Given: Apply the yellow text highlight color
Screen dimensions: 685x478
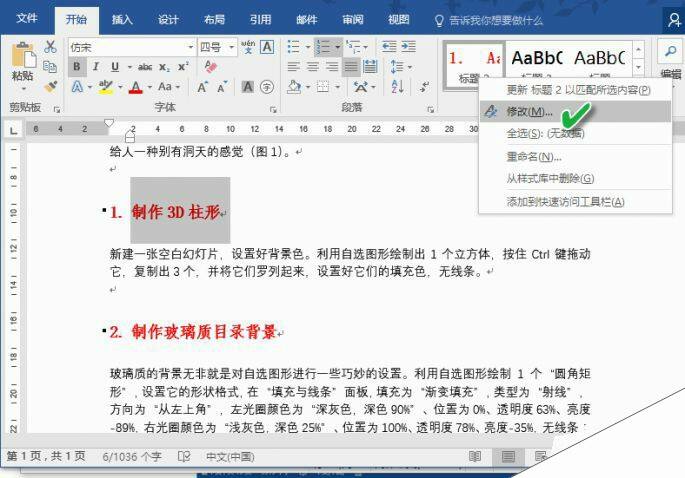Looking at the screenshot, I should pos(105,87).
